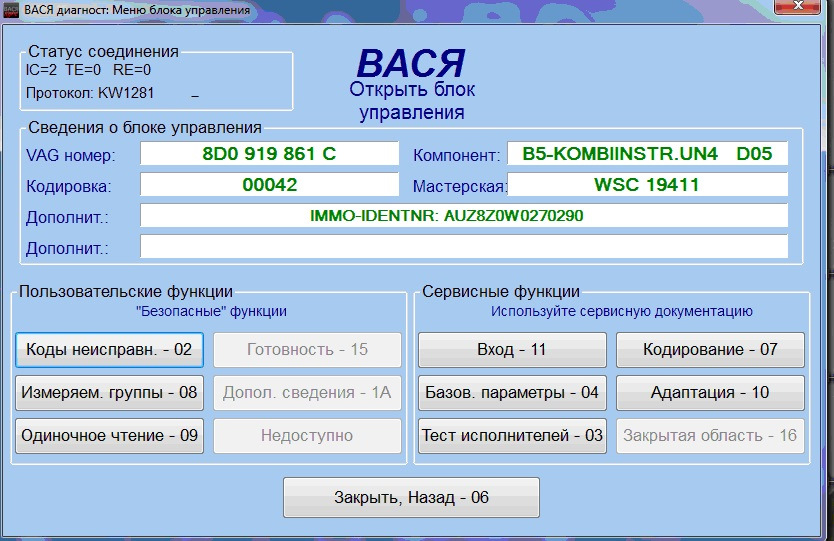Open Базов. параметры - 04

tap(512, 393)
